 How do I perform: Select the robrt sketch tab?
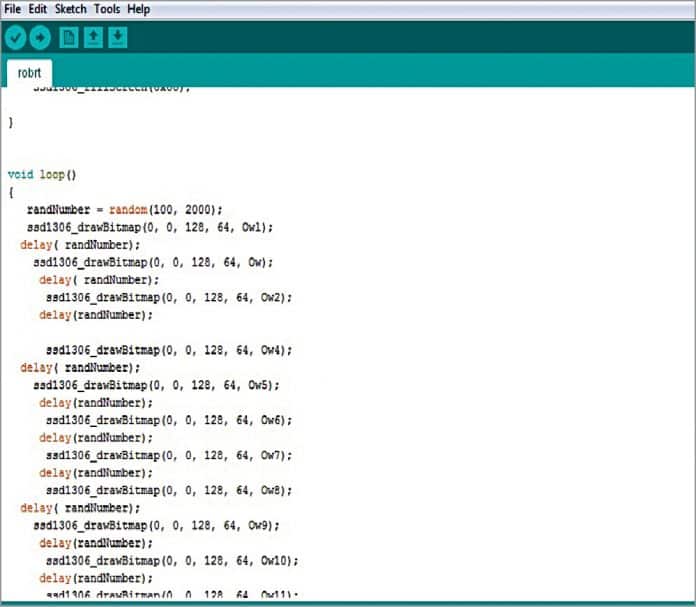[30, 73]
